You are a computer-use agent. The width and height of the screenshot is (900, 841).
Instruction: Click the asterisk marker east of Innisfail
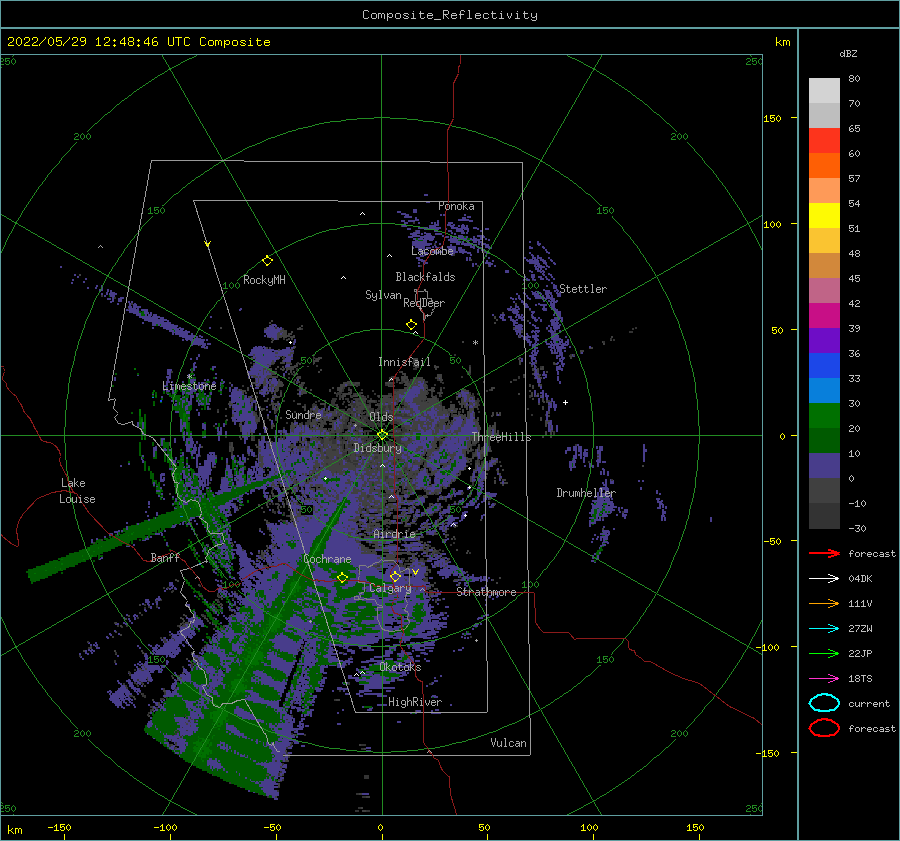(475, 343)
